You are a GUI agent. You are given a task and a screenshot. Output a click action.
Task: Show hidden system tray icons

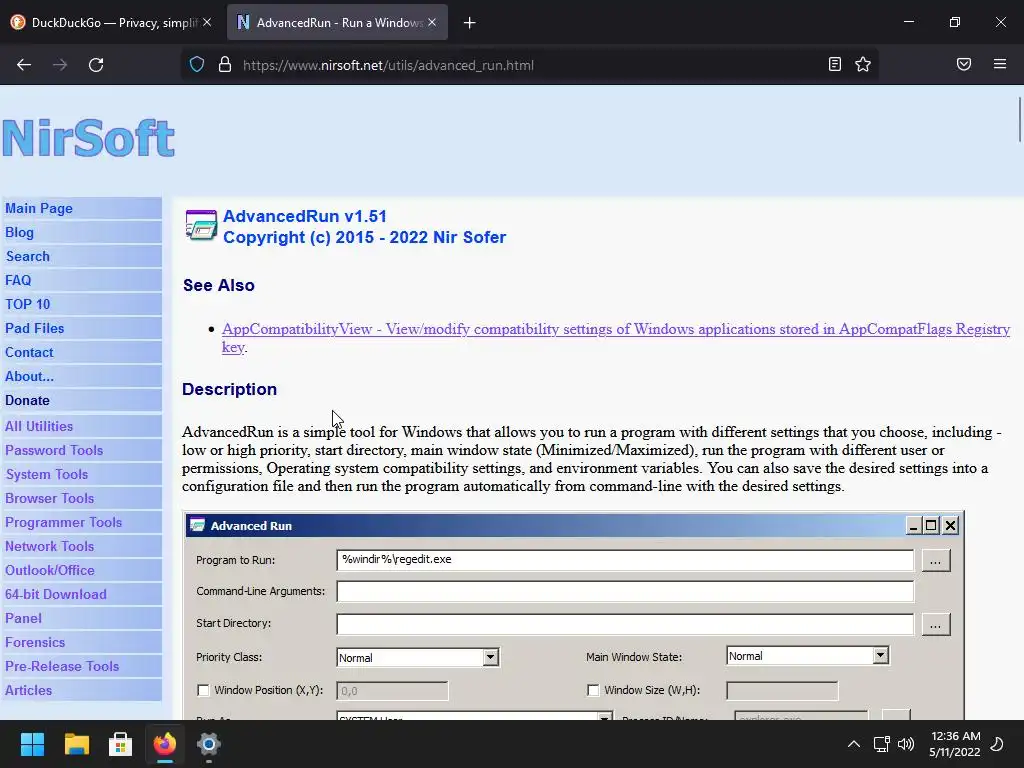854,744
